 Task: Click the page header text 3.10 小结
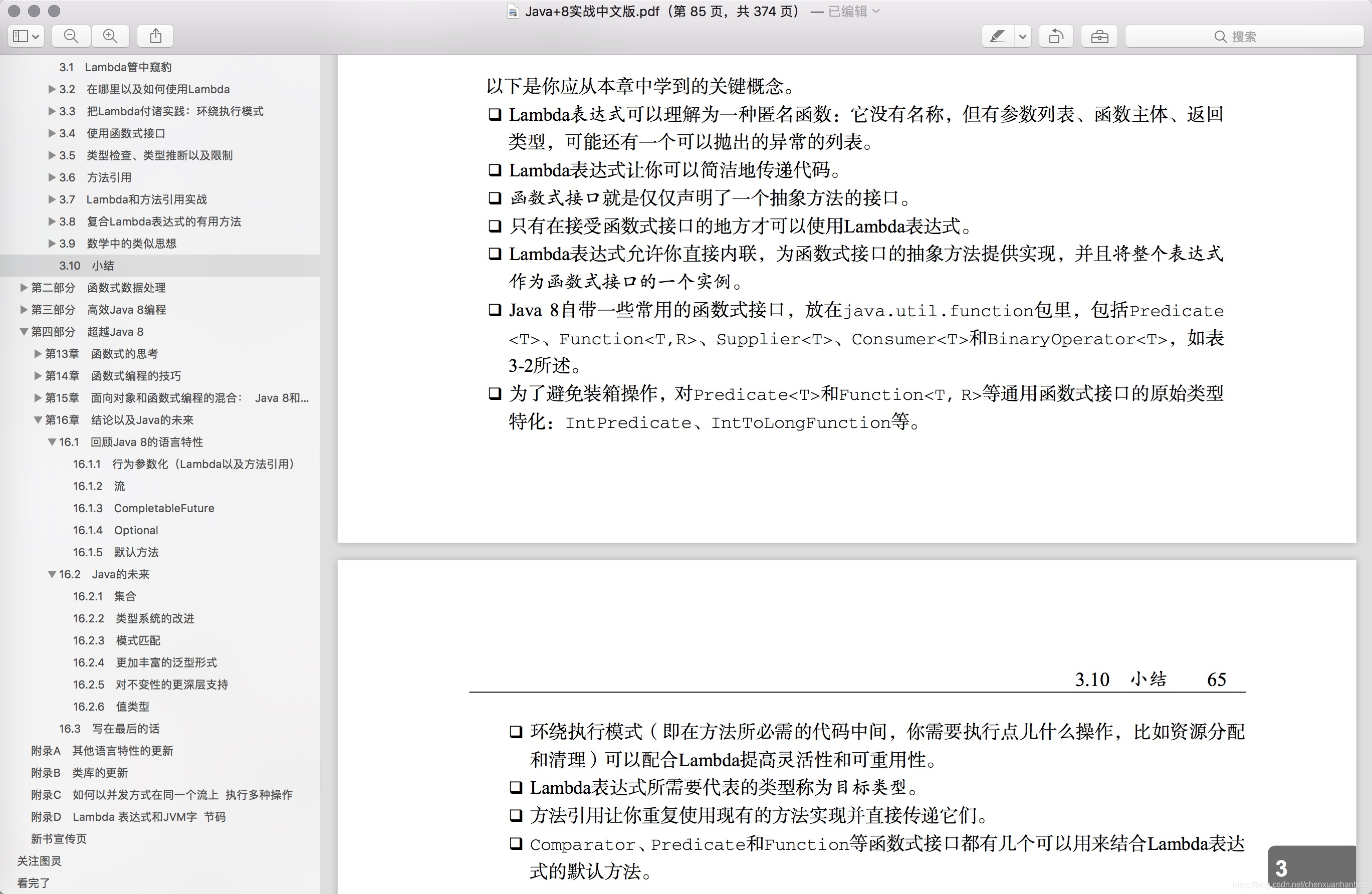point(1120,679)
